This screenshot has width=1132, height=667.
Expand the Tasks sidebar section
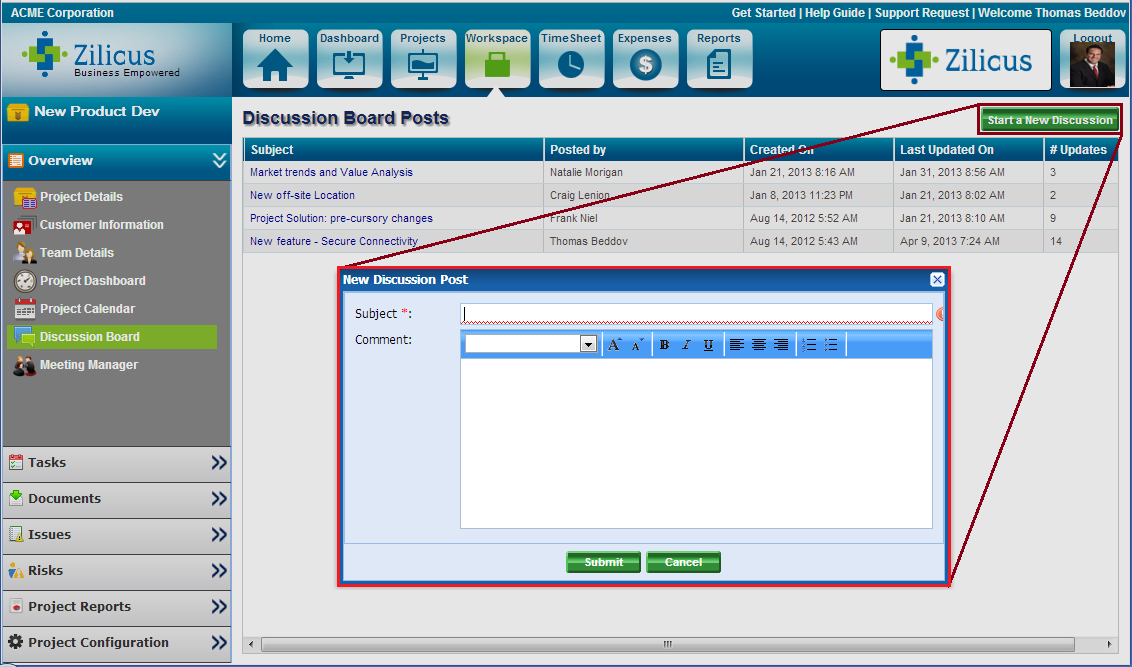click(219, 463)
